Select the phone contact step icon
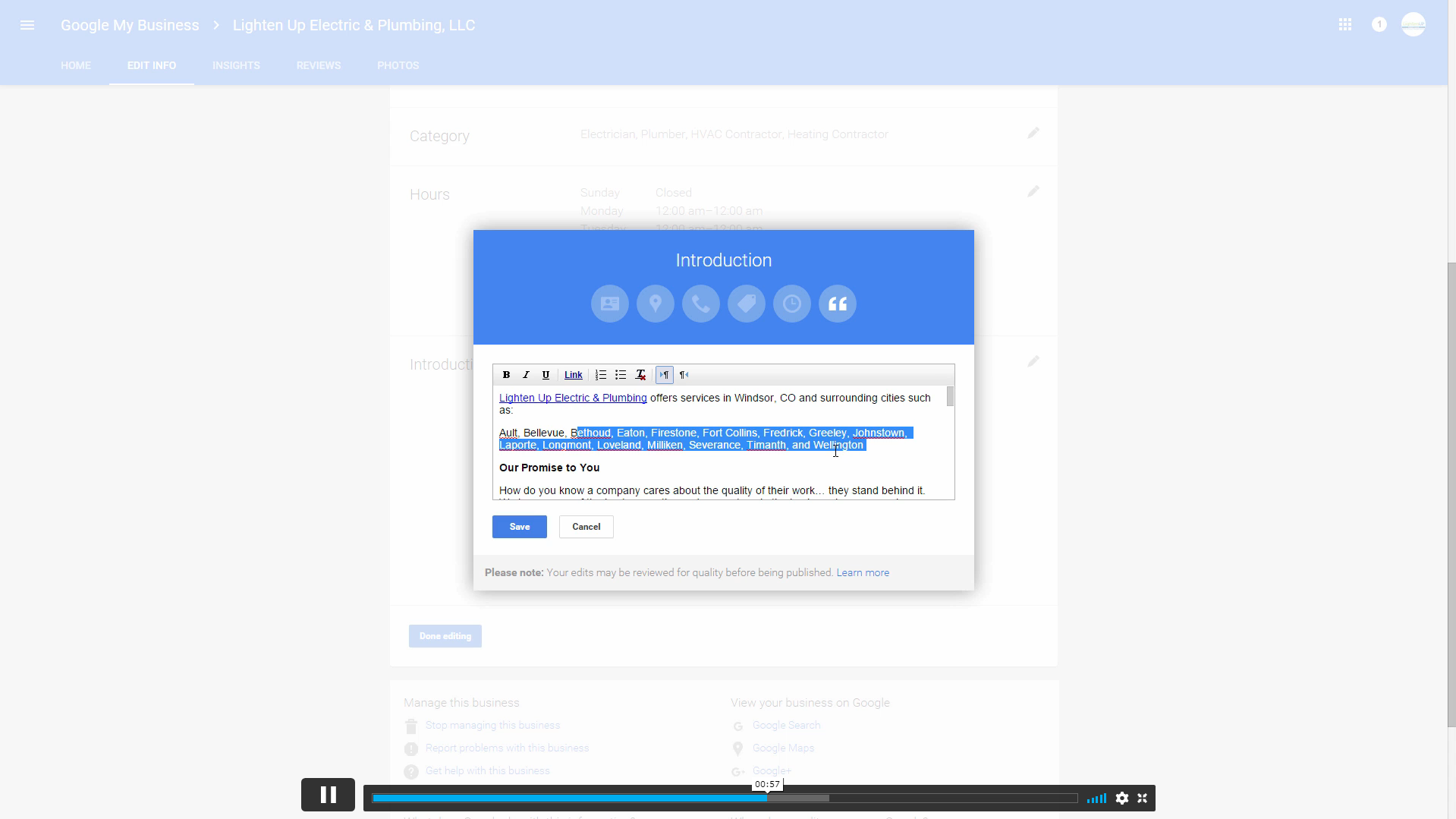Image resolution: width=1456 pixels, height=819 pixels. pyautogui.click(x=701, y=304)
